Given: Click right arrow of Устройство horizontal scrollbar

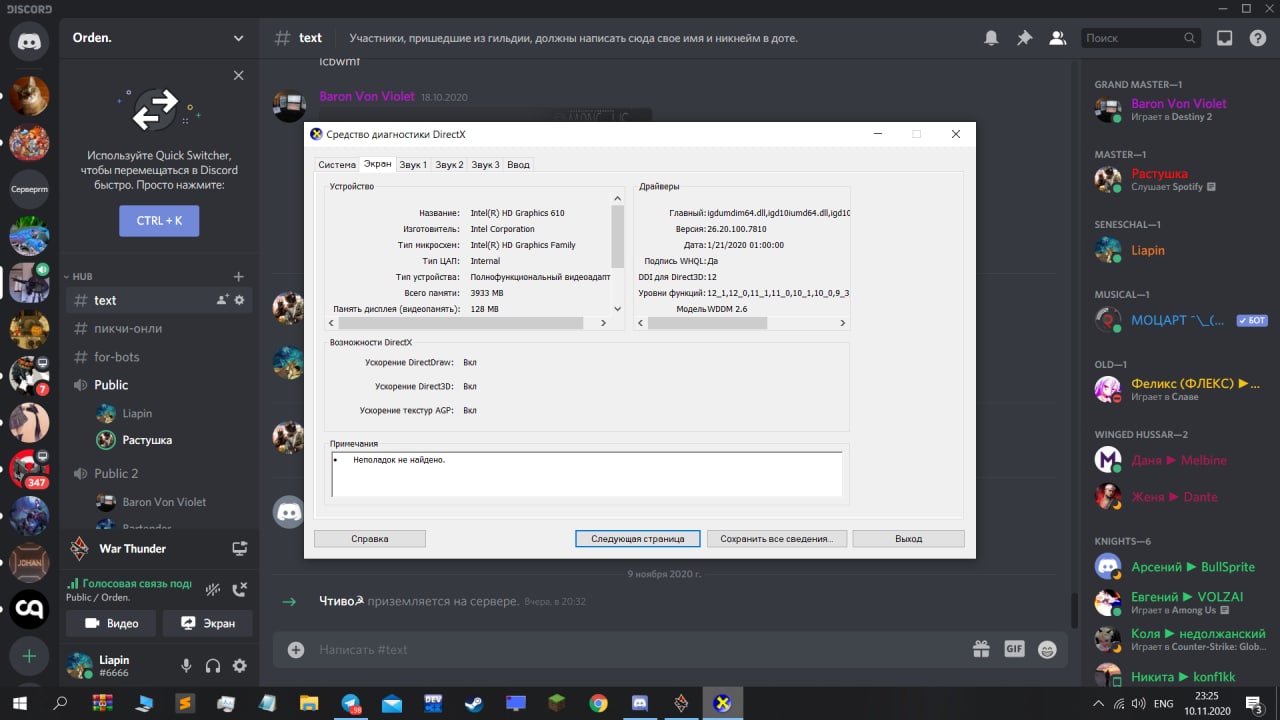Looking at the screenshot, I should click(x=603, y=323).
